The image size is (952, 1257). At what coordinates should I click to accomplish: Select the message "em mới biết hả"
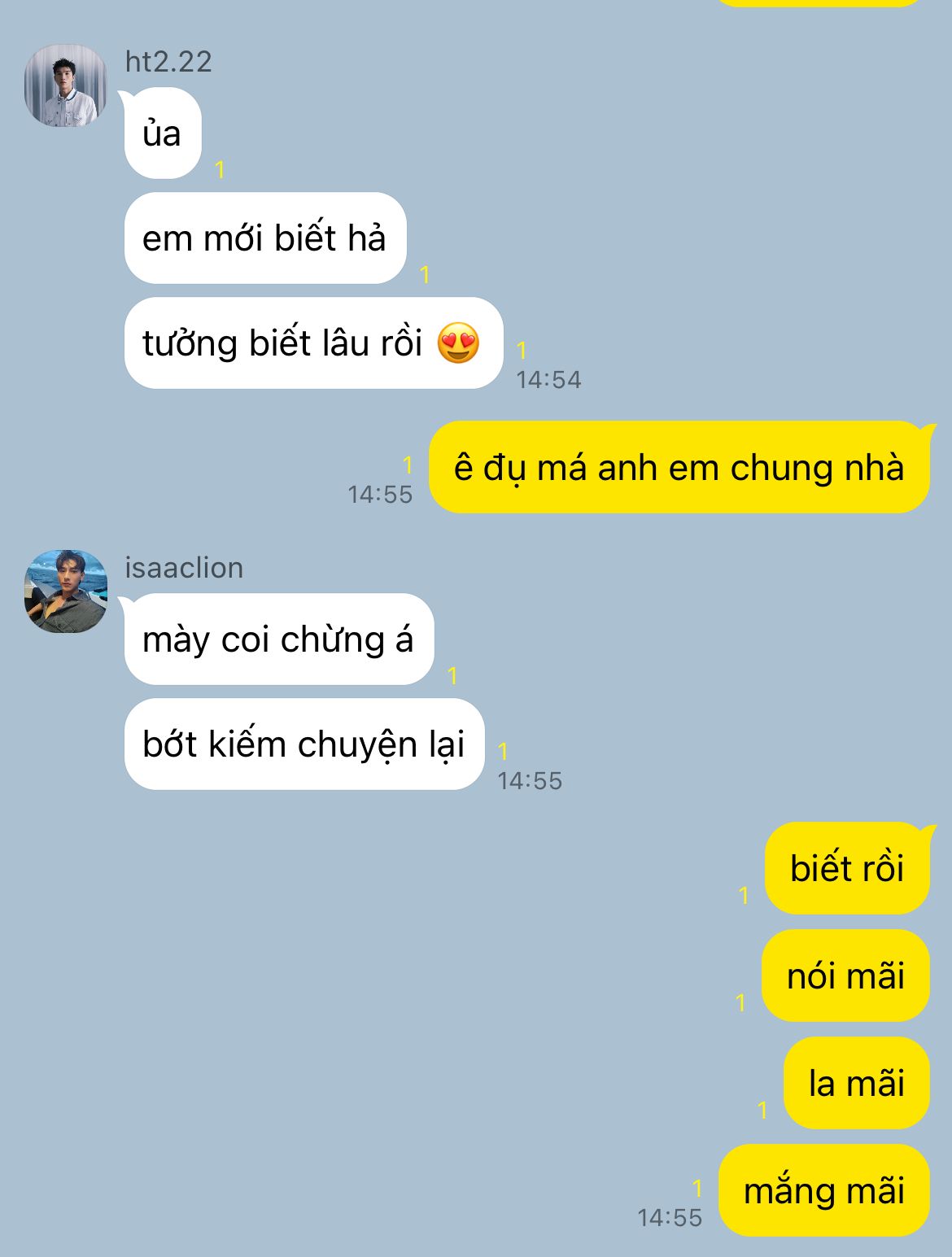click(x=265, y=238)
